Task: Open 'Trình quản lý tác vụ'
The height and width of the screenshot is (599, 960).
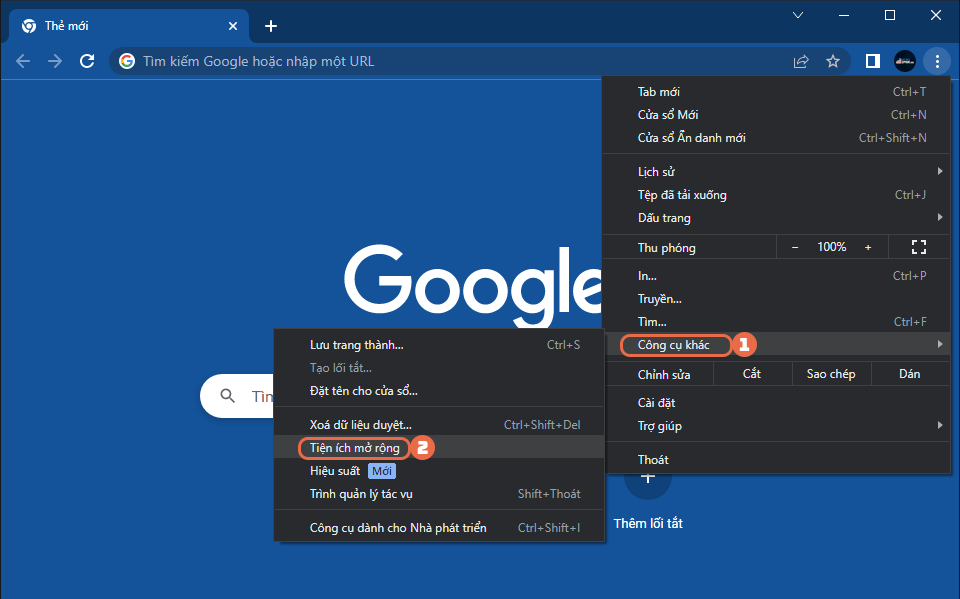Action: [x=438, y=494]
